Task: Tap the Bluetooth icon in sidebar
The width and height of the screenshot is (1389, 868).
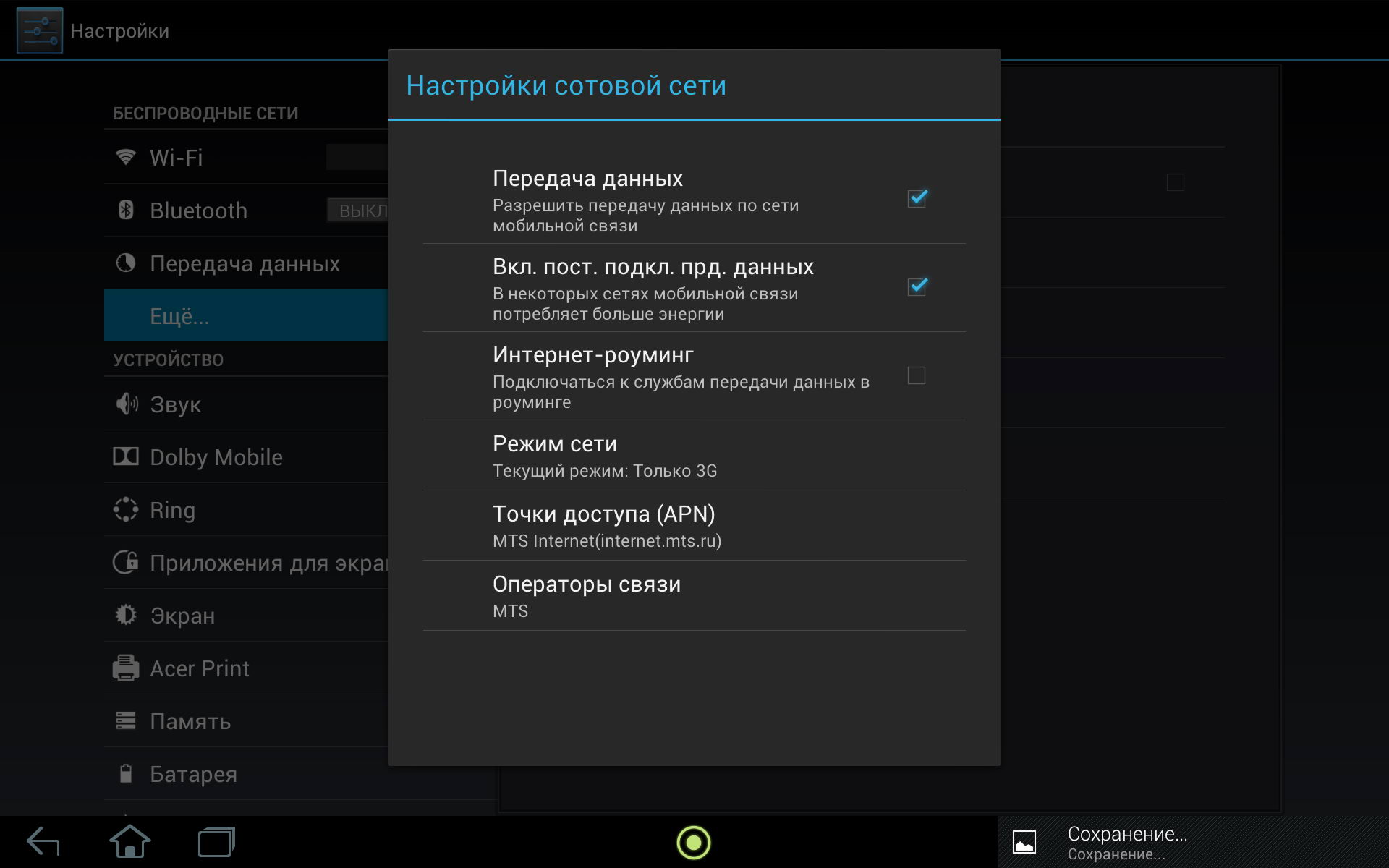Action: 126,210
